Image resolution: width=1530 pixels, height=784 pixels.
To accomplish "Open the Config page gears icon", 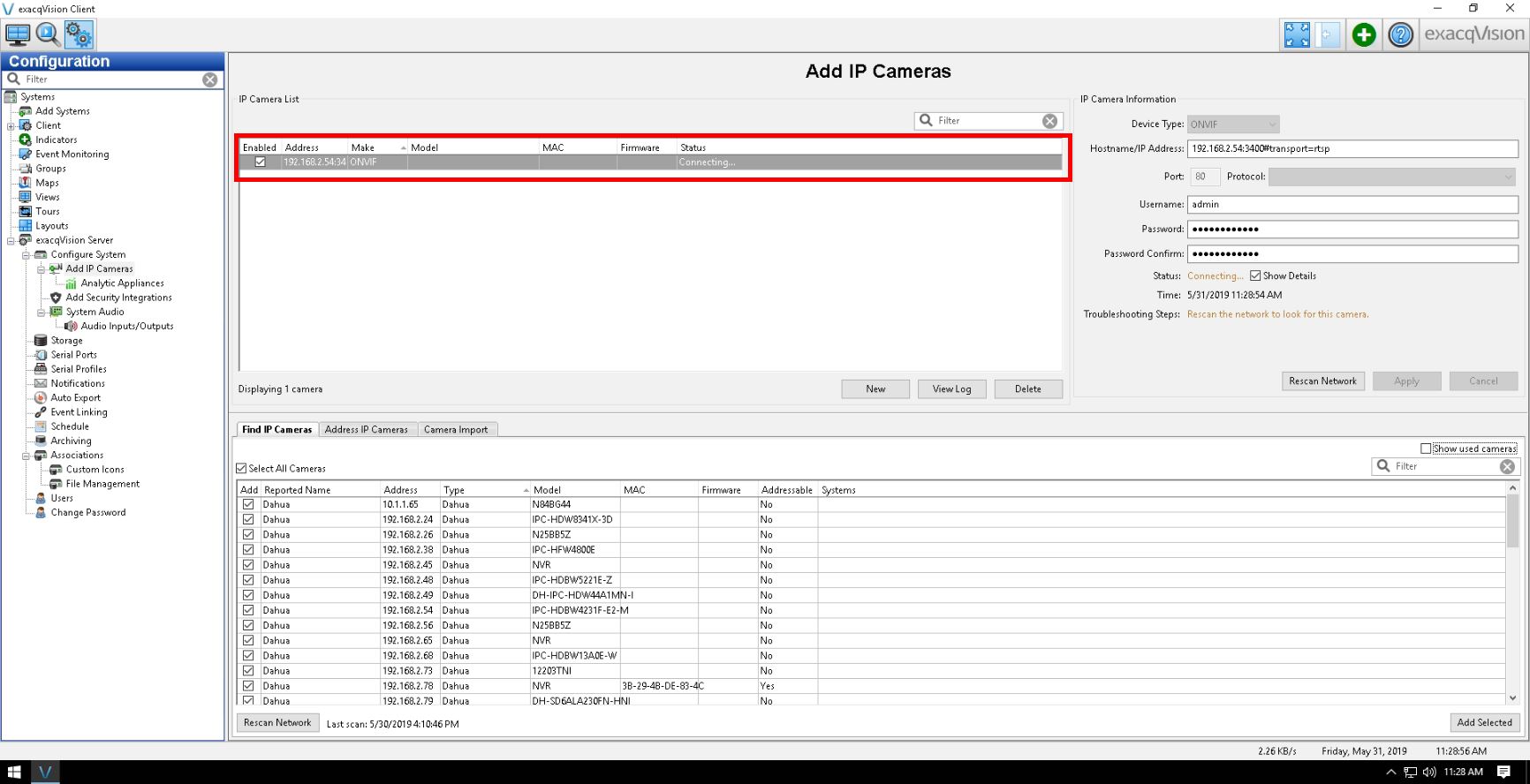I will (x=79, y=34).
